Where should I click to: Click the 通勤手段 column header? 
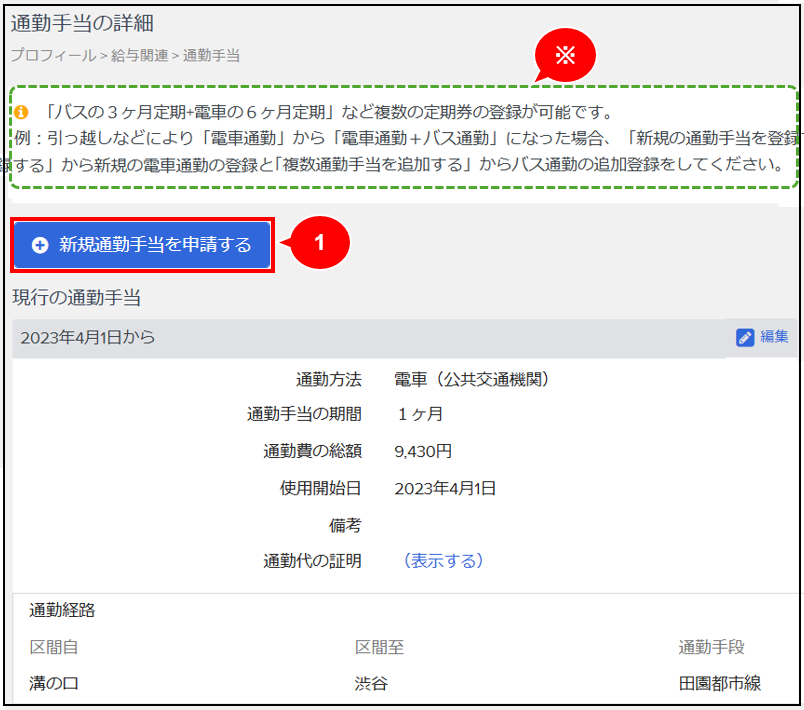(x=711, y=648)
